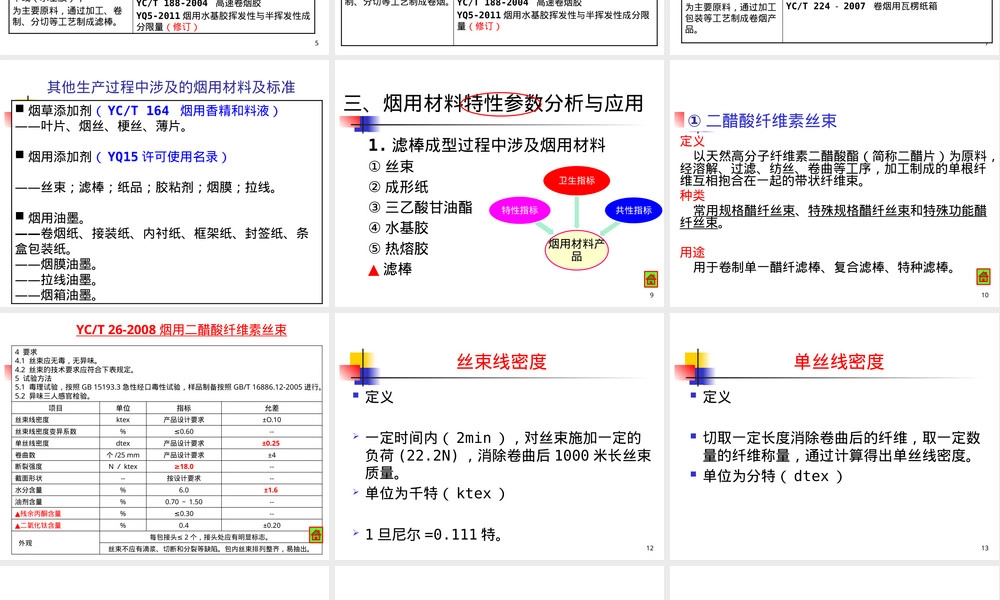Click the bullet 单位为分特（dtex）

tap(772, 476)
